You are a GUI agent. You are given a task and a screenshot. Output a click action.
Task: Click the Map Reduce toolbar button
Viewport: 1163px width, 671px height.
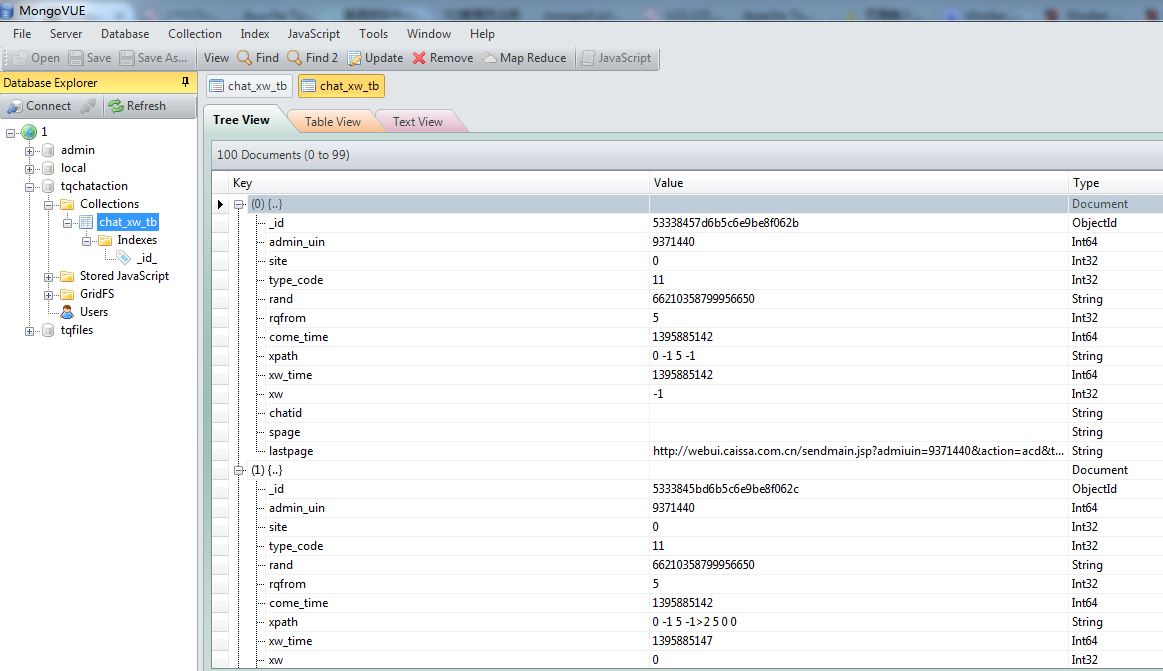point(524,58)
